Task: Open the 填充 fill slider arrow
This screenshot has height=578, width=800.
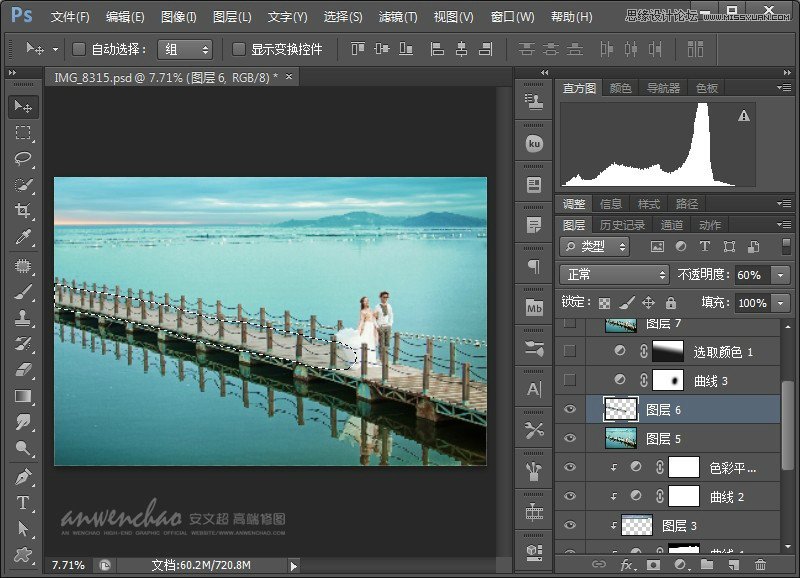Action: pos(781,303)
